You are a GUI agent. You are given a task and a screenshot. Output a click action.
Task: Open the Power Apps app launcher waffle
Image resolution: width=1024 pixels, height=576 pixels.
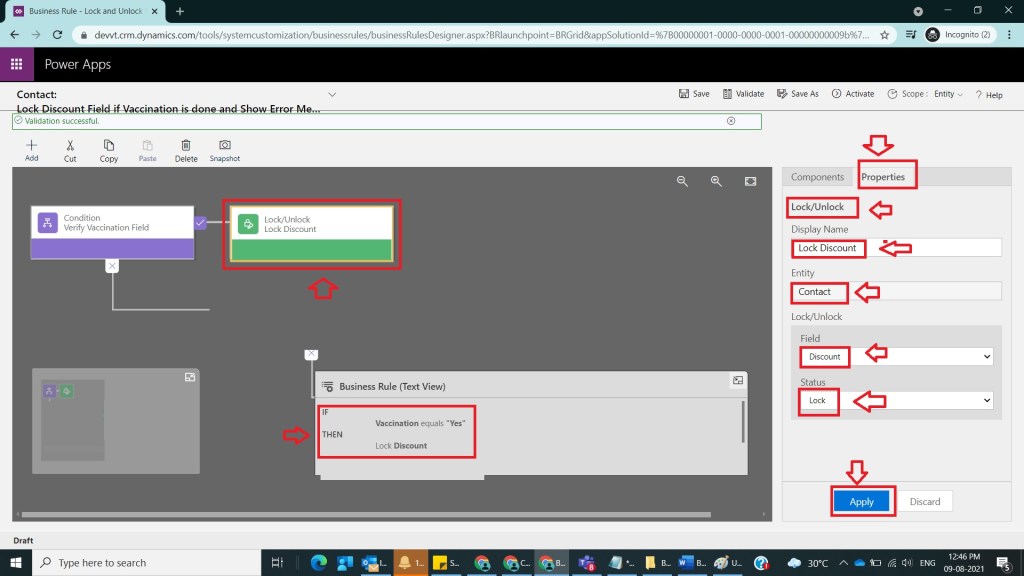point(17,64)
